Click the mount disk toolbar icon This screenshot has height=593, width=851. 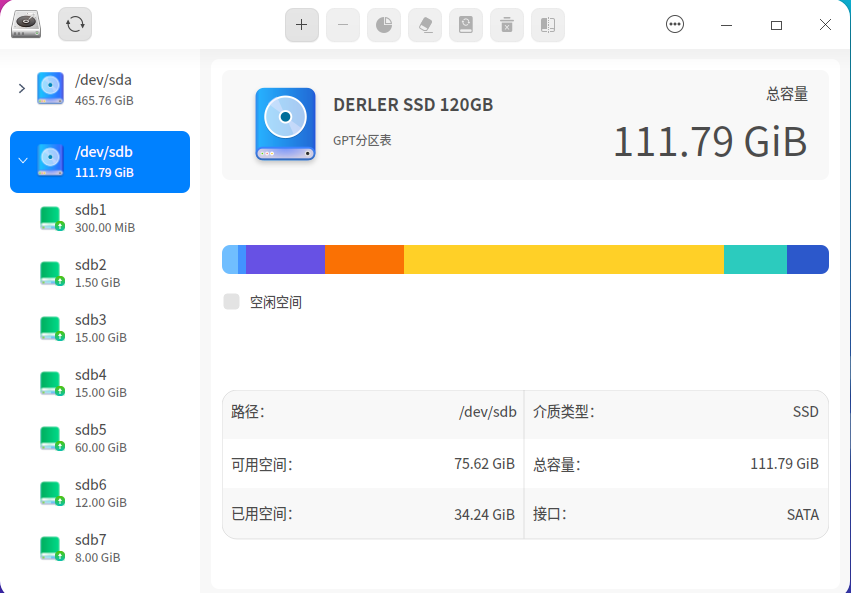466,25
